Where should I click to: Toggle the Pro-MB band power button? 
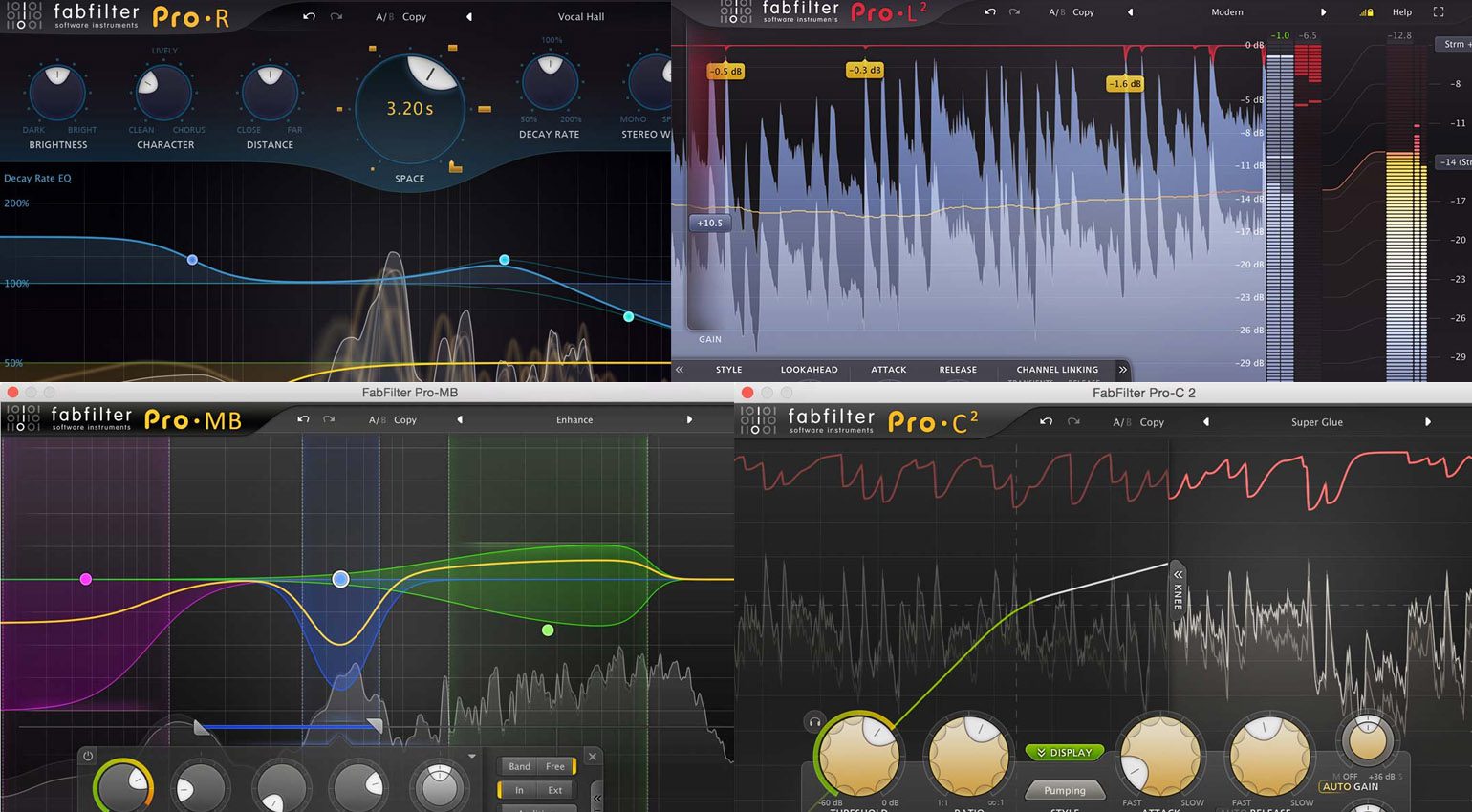pyautogui.click(x=88, y=756)
